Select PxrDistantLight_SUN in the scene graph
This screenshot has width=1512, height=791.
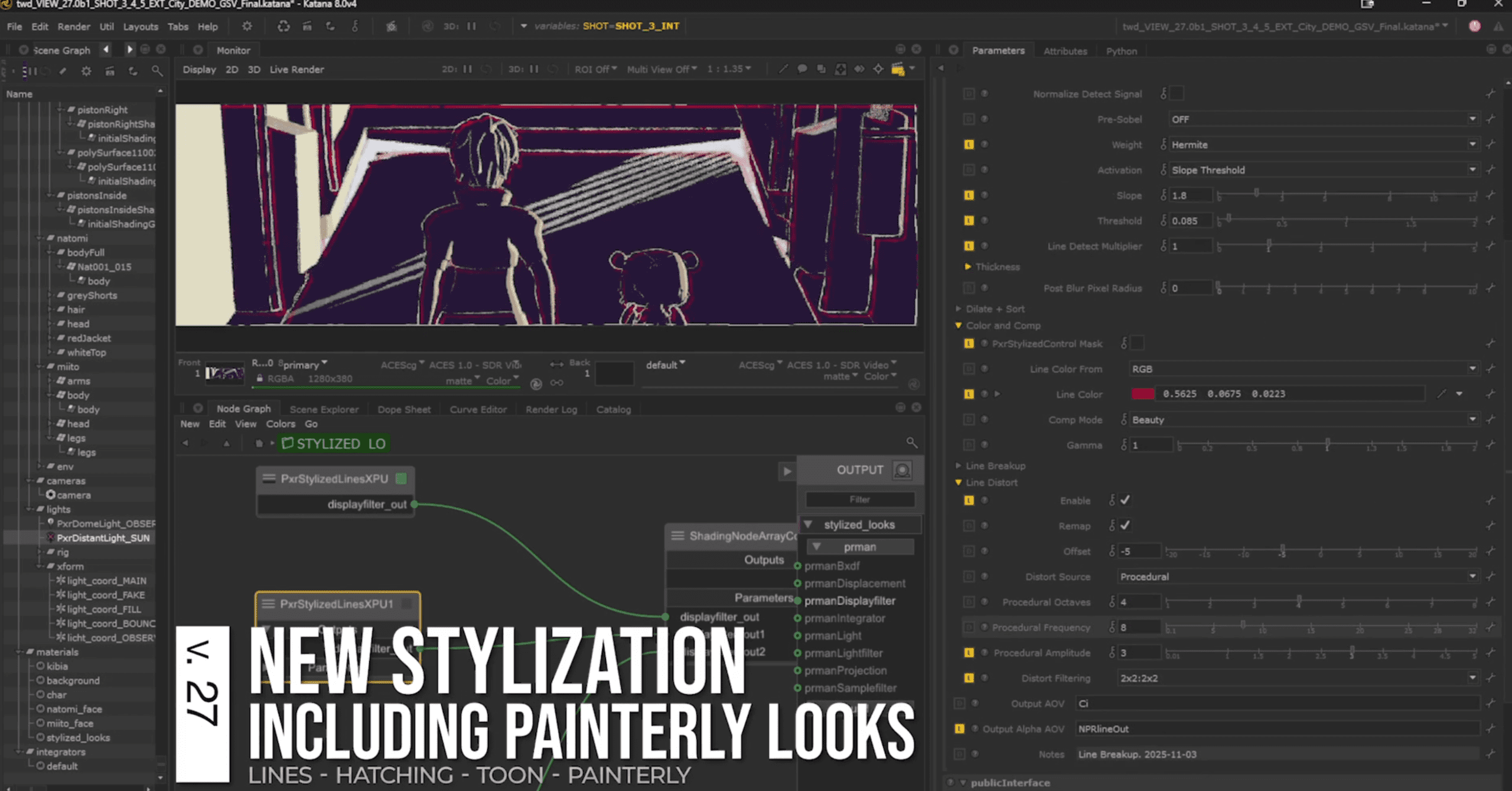pyautogui.click(x=103, y=538)
